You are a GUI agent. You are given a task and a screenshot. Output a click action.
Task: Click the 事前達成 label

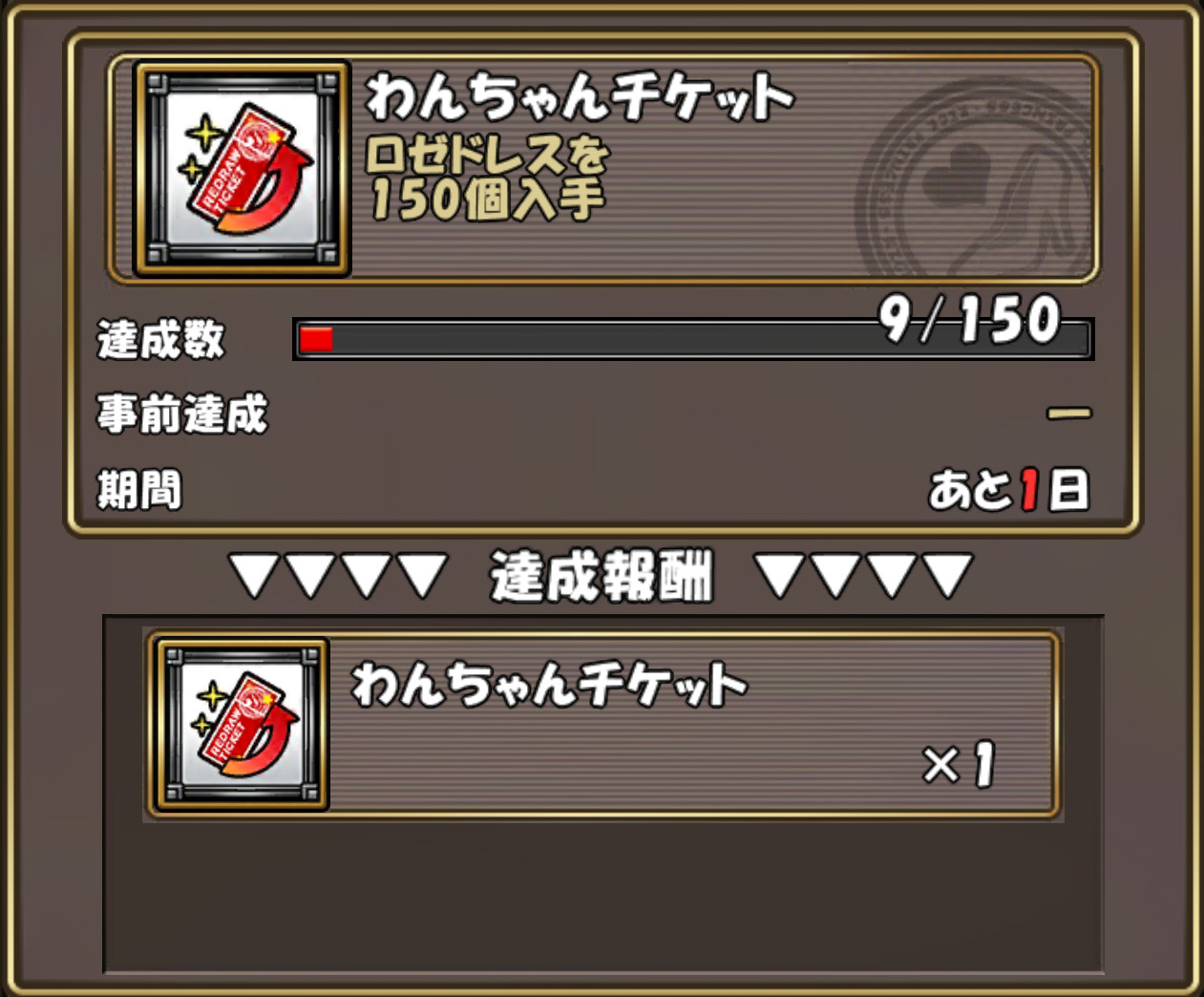[x=182, y=414]
